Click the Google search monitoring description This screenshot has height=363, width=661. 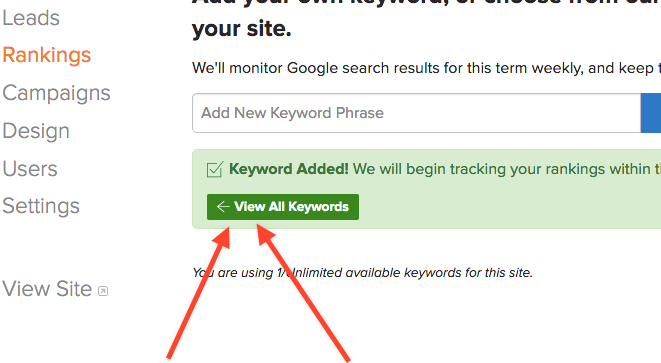[426, 68]
